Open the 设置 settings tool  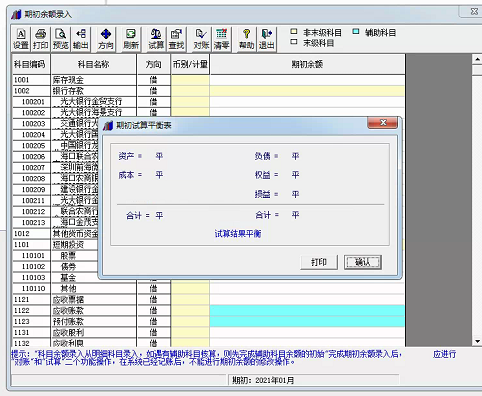tap(21, 39)
